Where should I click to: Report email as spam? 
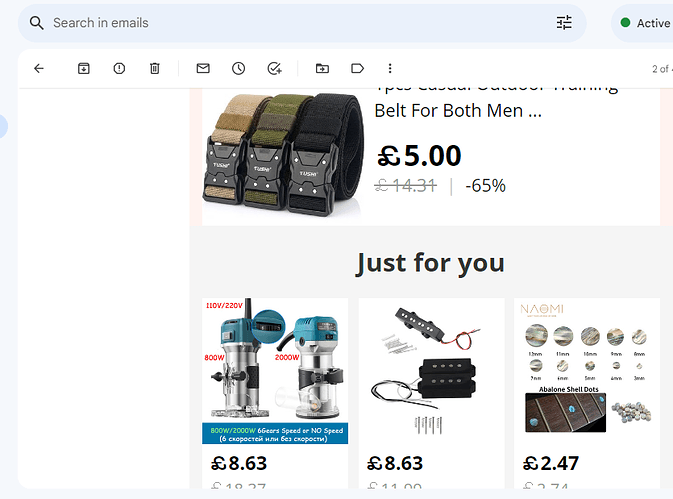tap(119, 68)
